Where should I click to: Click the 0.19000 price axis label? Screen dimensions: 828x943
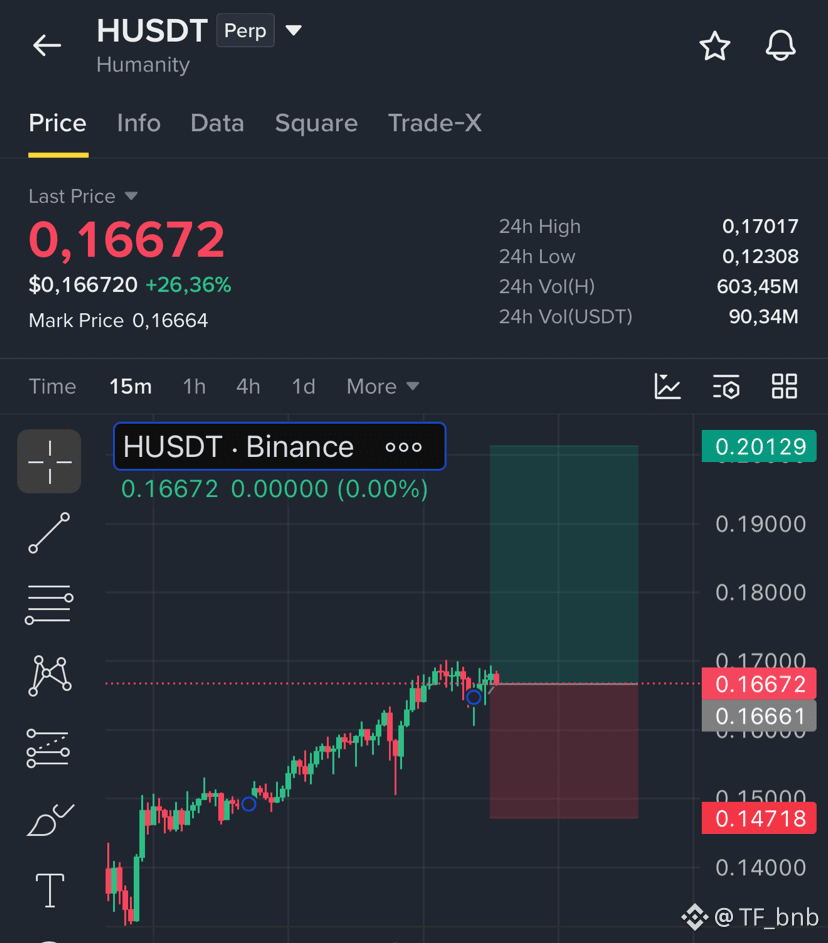point(761,524)
